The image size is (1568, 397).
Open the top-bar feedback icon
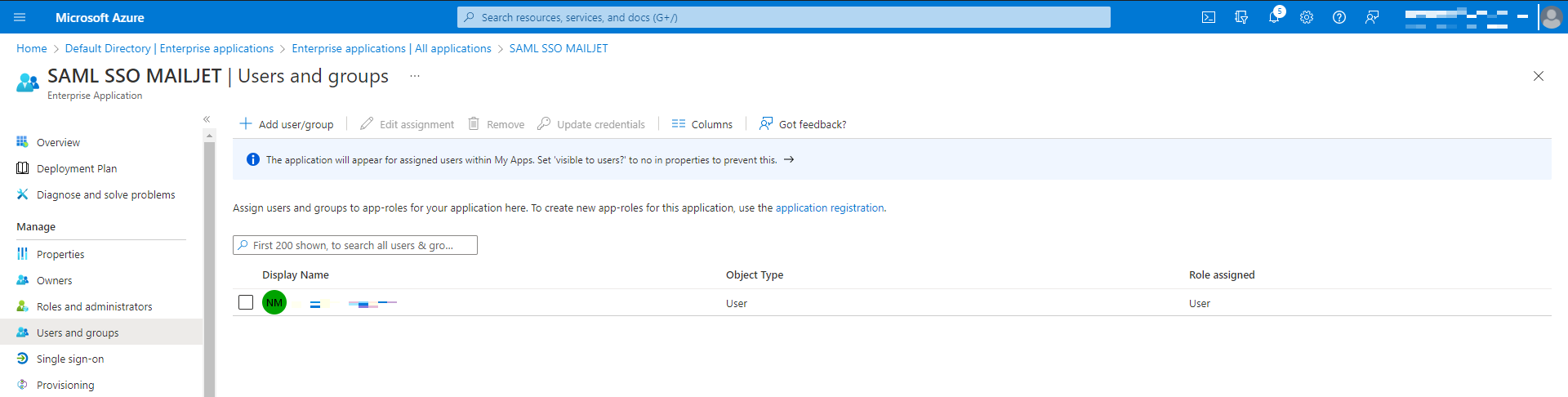click(x=1372, y=17)
